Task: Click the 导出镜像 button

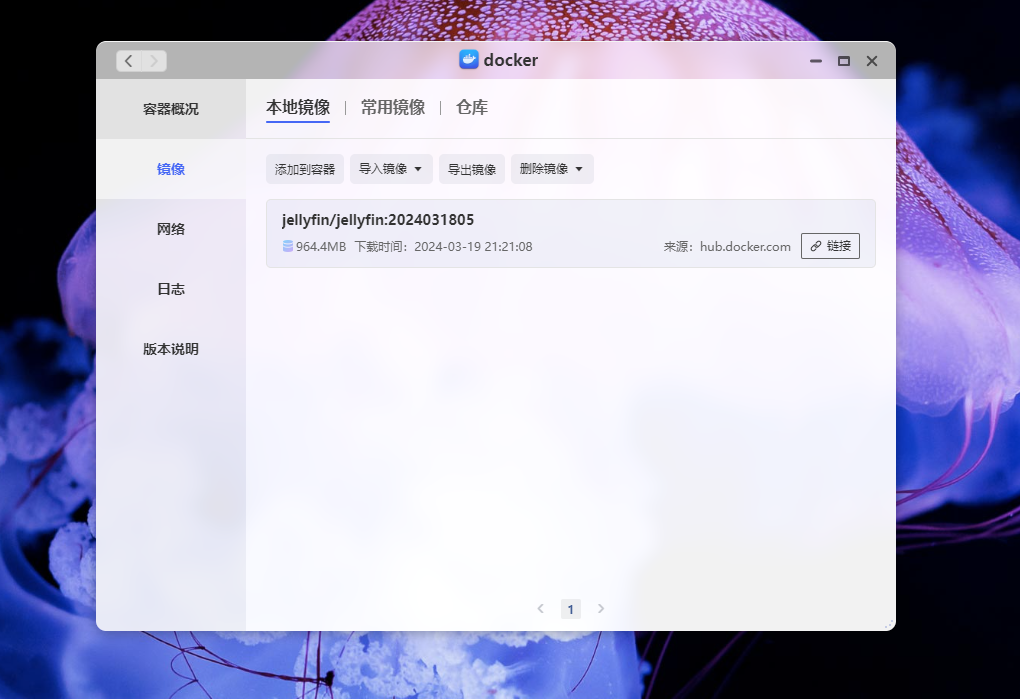Action: tap(472, 169)
